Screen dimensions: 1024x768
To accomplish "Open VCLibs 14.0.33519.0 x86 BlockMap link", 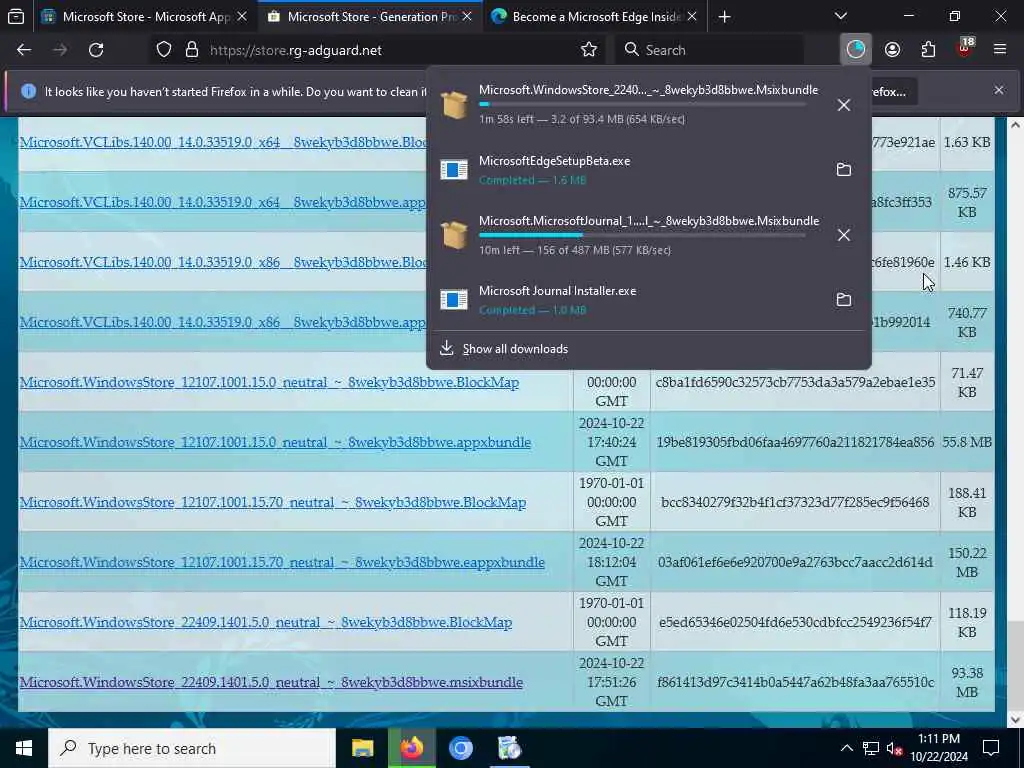I will (x=223, y=263).
